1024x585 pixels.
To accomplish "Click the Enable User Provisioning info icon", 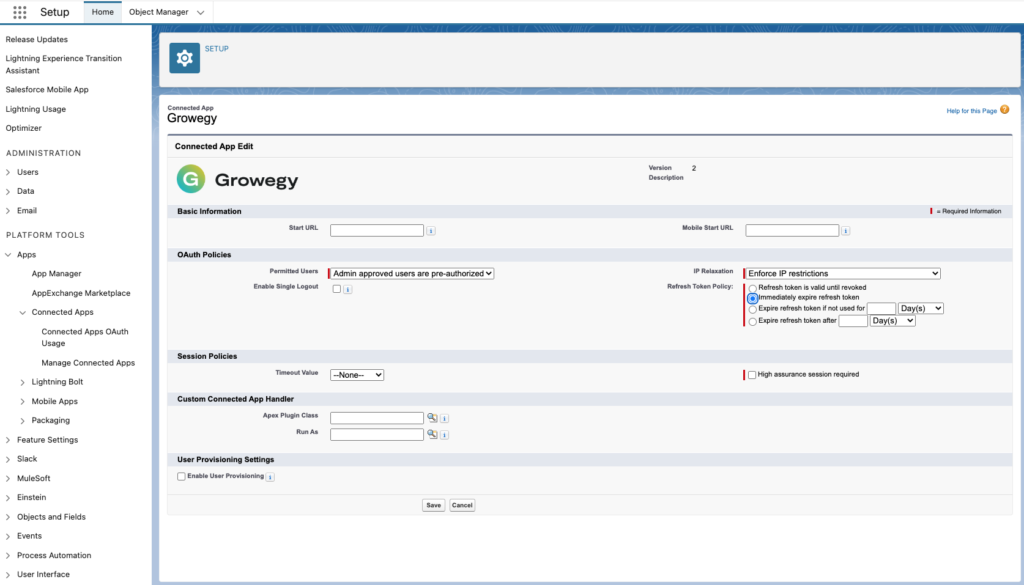I will pos(270,477).
